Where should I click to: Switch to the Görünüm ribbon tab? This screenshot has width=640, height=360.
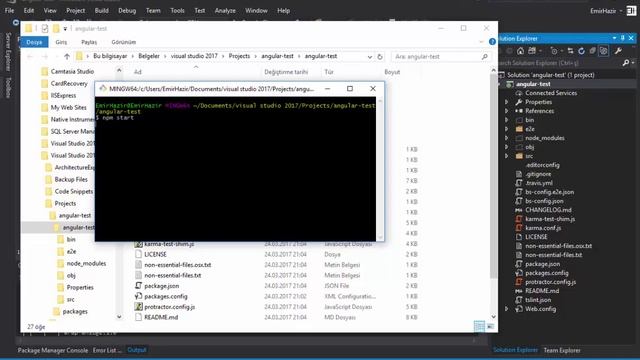pos(123,42)
